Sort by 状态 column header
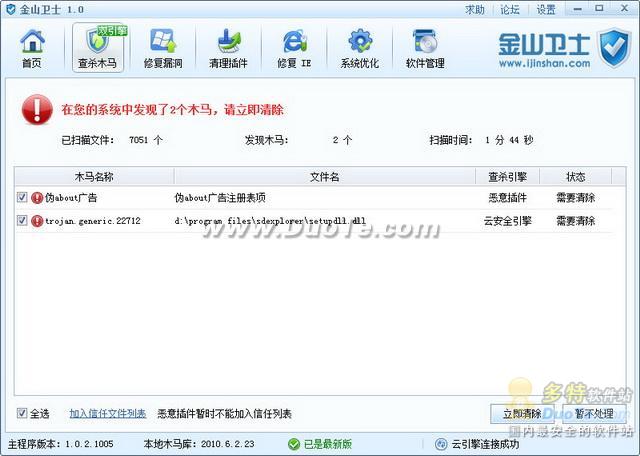640x456 pixels. 576,177
